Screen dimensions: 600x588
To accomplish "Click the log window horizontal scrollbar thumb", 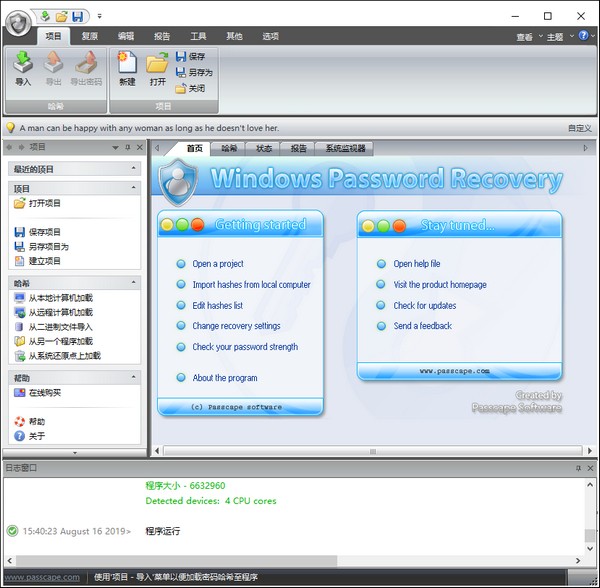I will pos(176,561).
